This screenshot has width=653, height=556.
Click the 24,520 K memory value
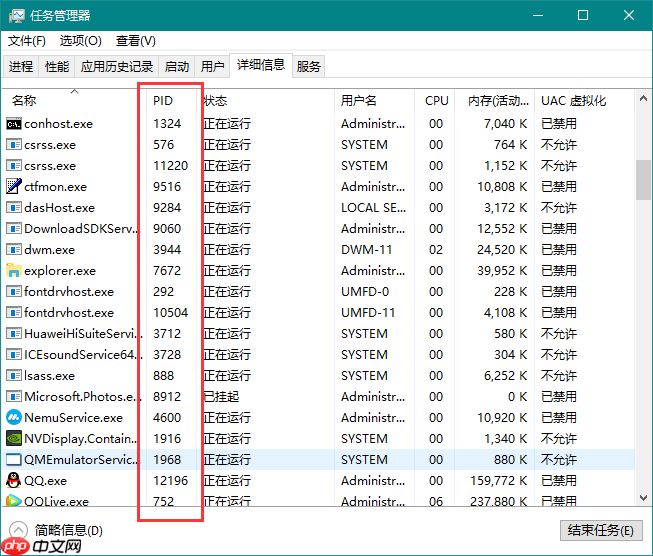point(502,249)
